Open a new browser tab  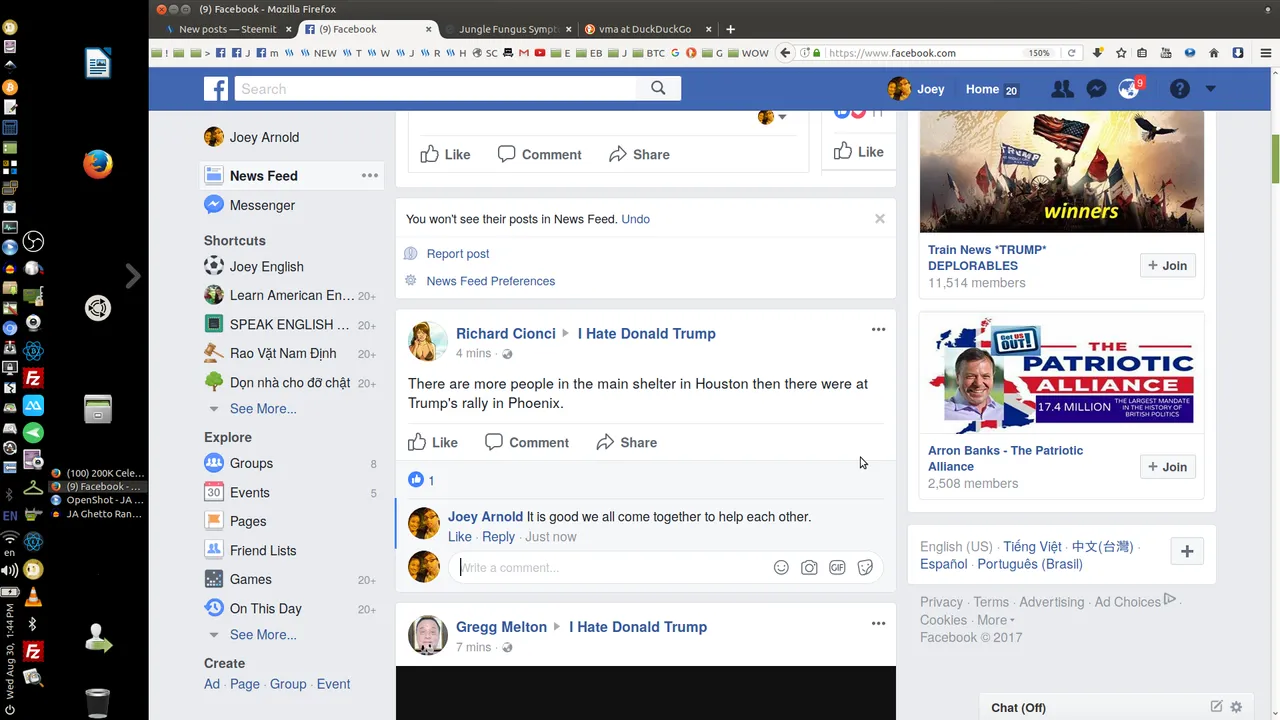click(730, 29)
